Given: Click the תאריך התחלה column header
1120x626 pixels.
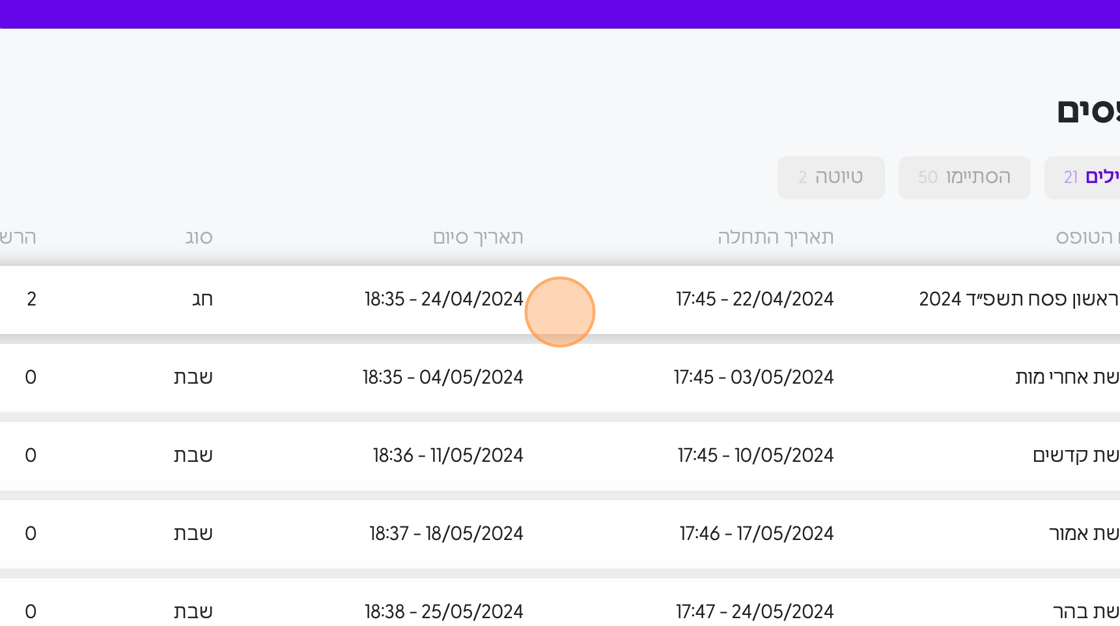Looking at the screenshot, I should coord(775,238).
